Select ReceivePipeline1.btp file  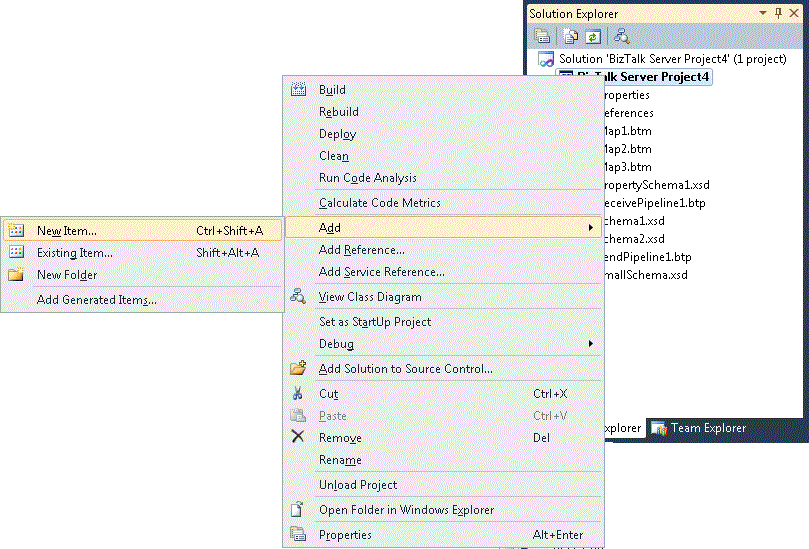pyautogui.click(x=655, y=203)
